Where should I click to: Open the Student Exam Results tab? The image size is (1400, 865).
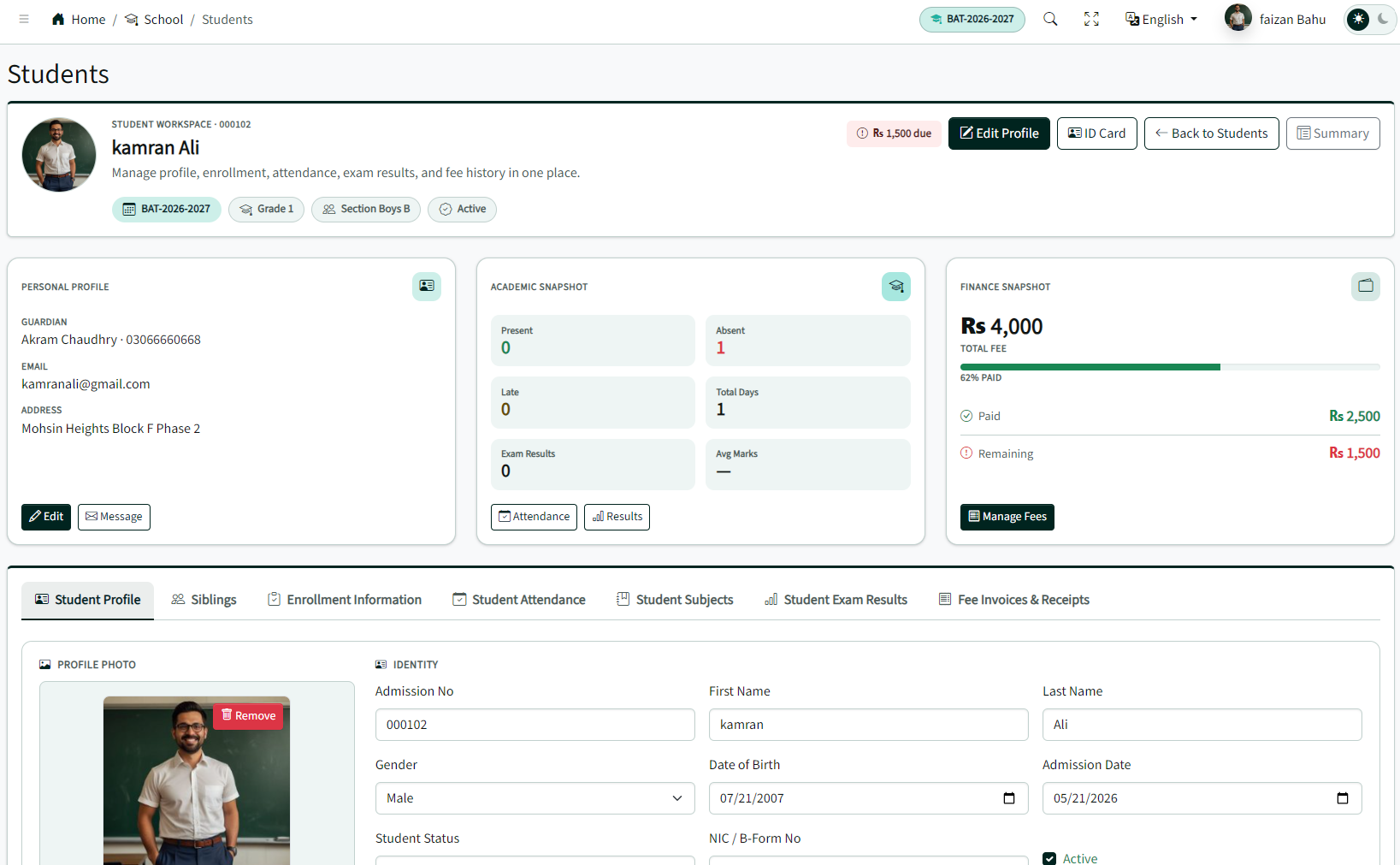pos(836,600)
